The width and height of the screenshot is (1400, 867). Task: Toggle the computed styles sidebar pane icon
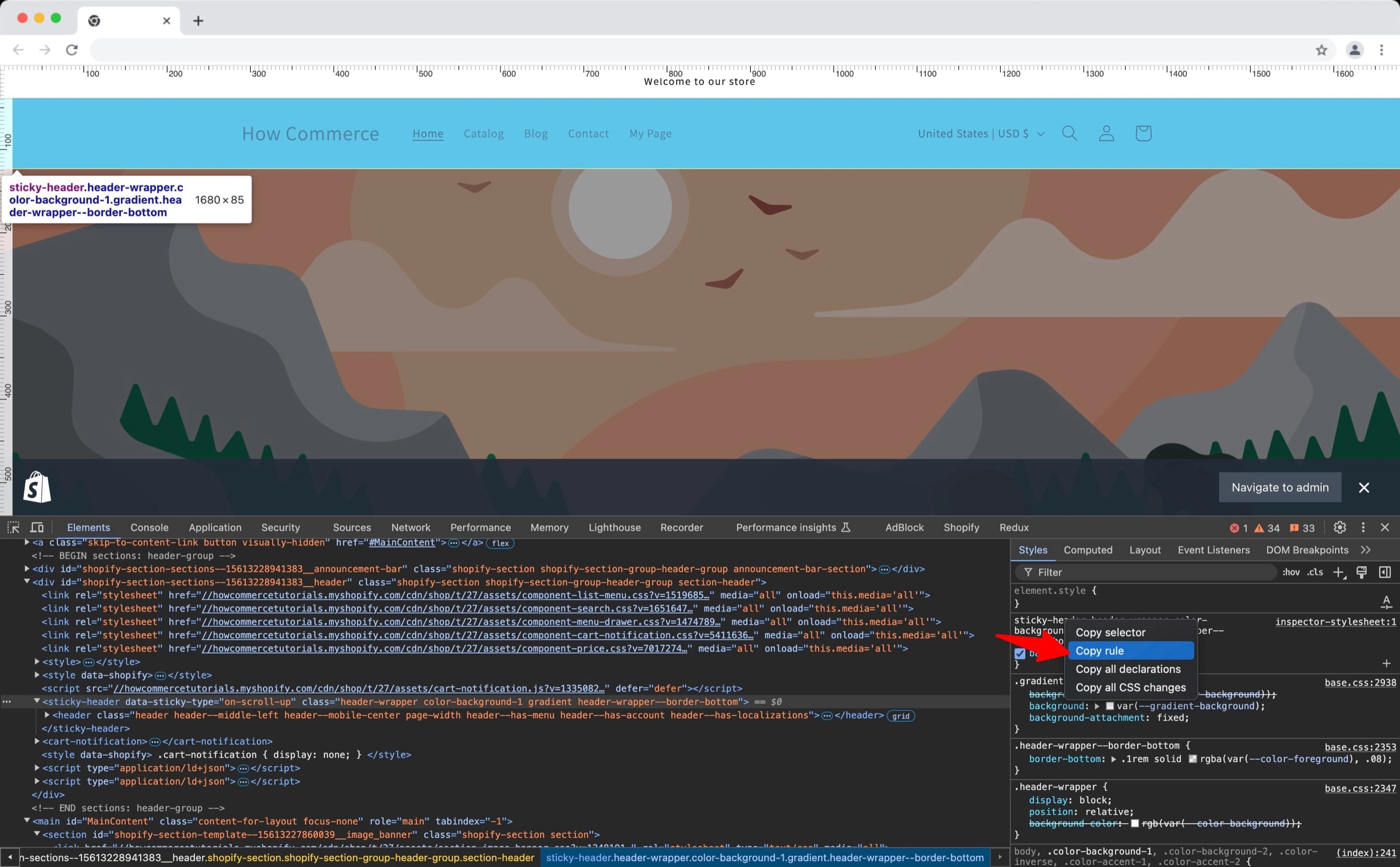pyautogui.click(x=1385, y=572)
